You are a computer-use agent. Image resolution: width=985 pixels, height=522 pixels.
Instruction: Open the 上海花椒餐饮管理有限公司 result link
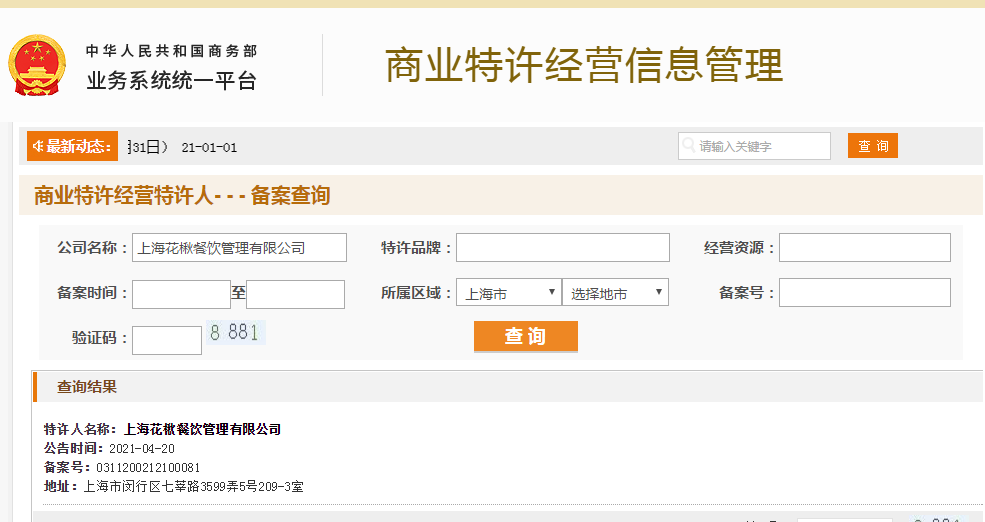[202, 429]
